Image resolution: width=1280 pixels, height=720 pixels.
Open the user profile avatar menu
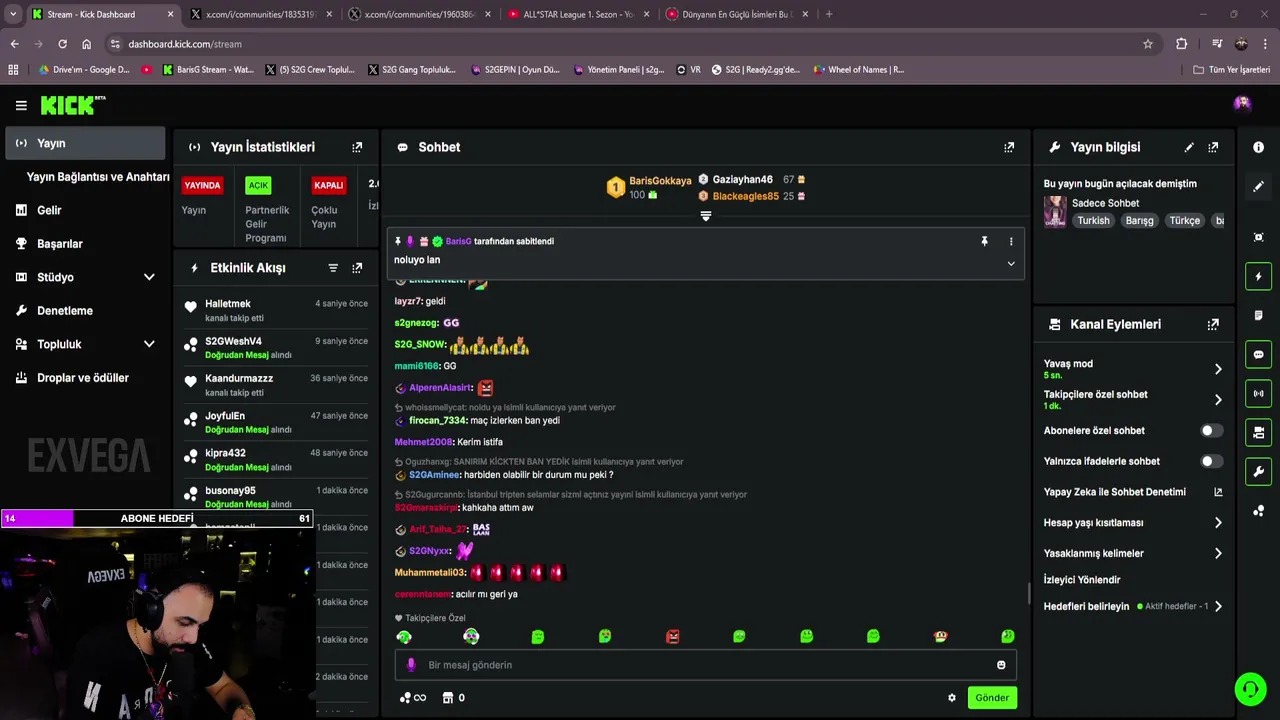[1242, 103]
